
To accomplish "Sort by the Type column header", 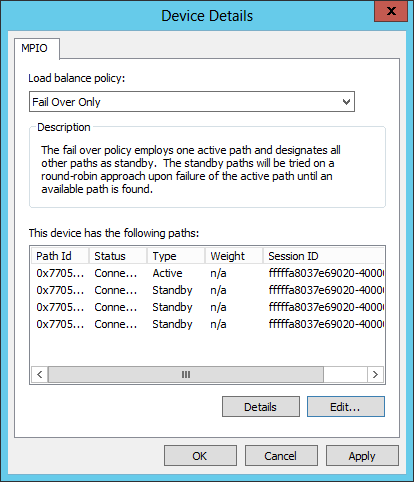I will pyautogui.click(x=176, y=256).
